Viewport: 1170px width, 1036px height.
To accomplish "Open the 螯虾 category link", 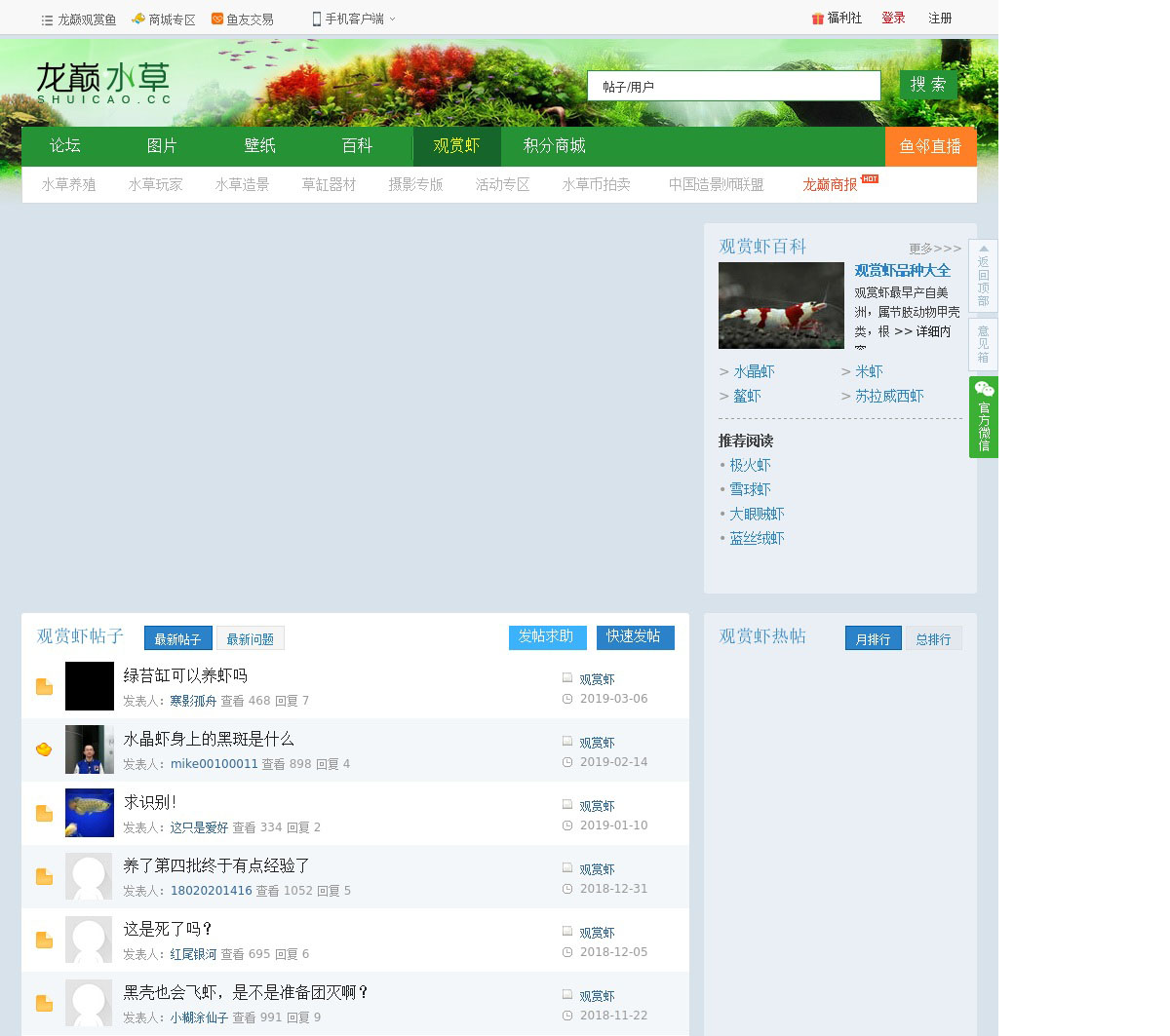I will pos(747,396).
